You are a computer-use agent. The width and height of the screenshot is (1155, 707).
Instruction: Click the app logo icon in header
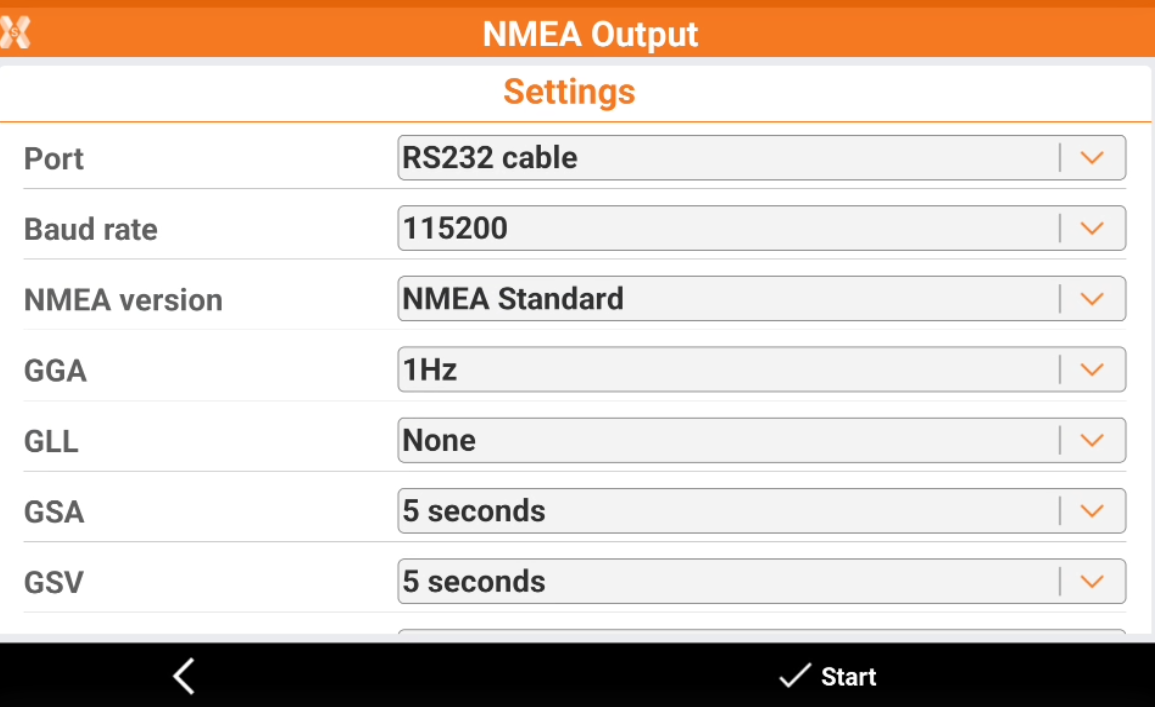[x=15, y=34]
